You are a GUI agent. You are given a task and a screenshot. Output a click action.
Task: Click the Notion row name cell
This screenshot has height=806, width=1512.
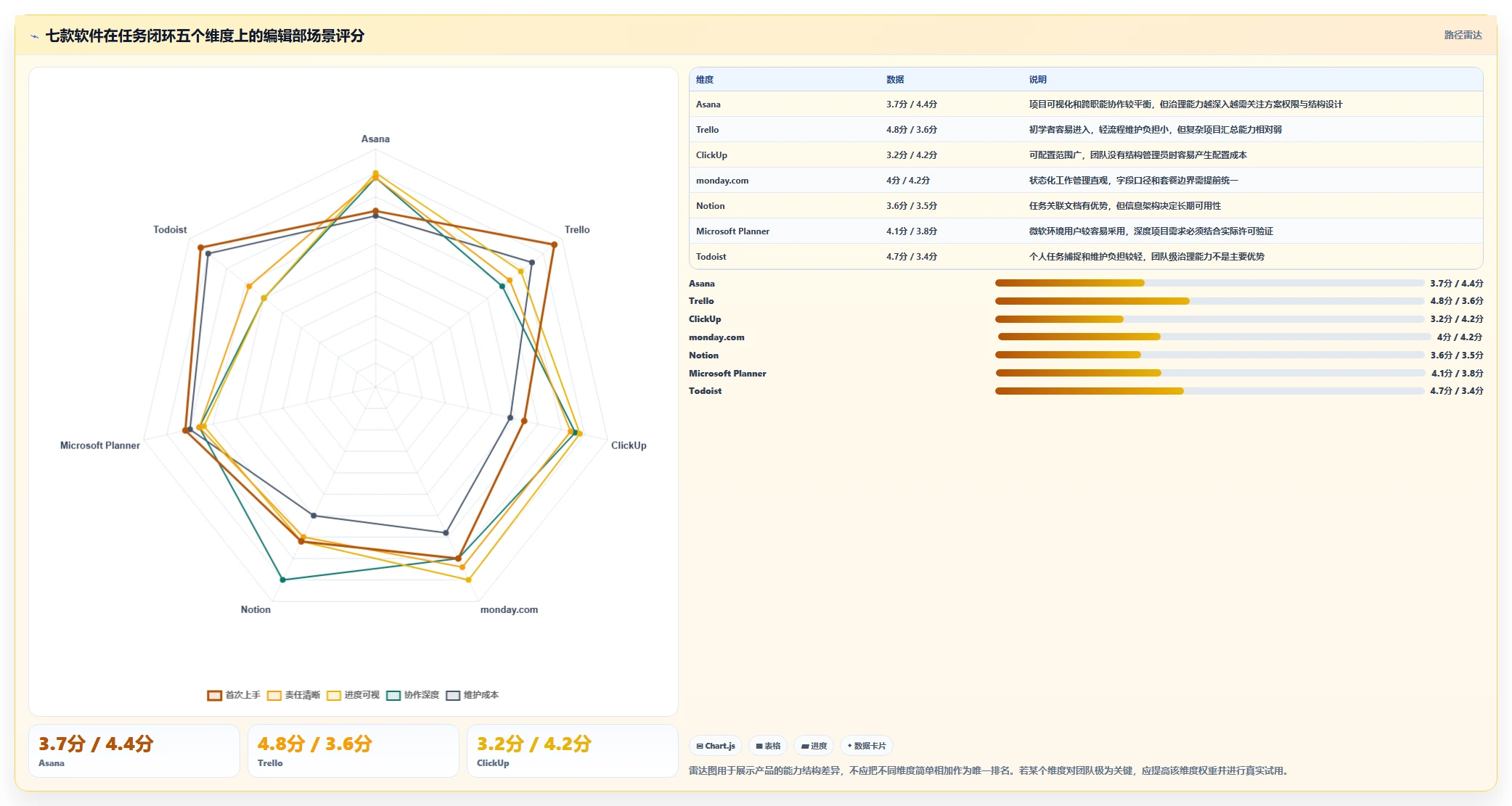point(710,206)
